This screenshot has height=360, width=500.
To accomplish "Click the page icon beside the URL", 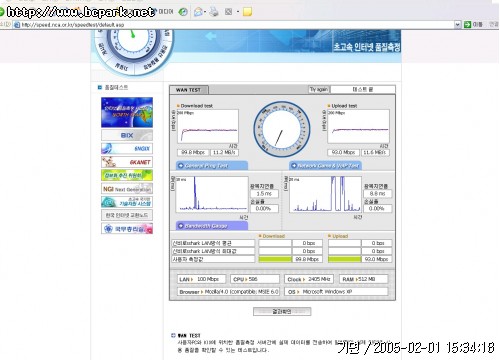I will [17, 25].
